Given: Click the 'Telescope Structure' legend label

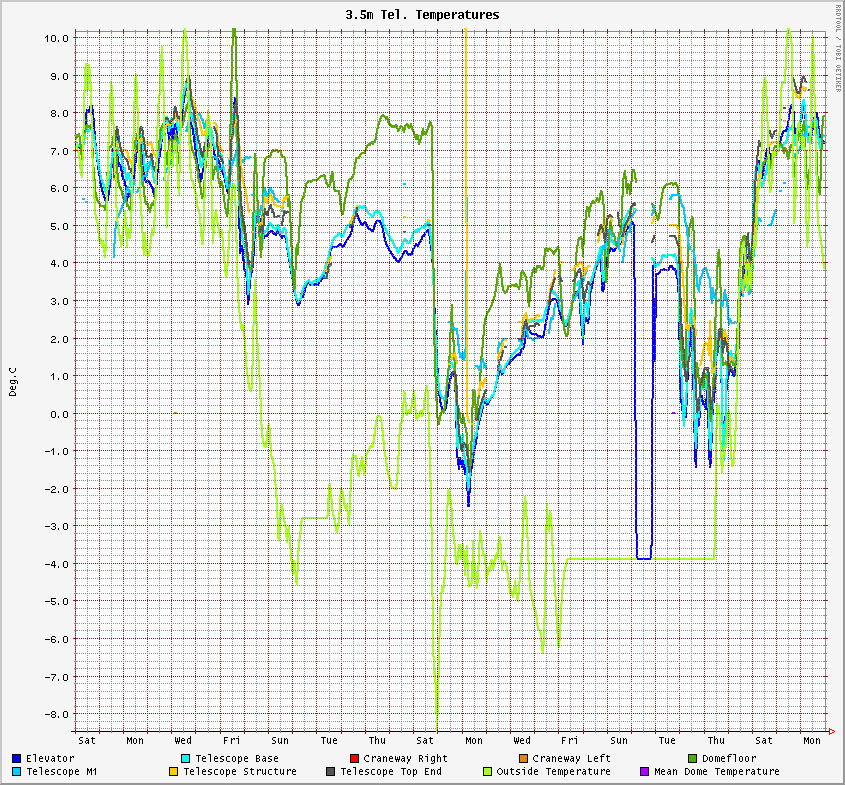Looking at the screenshot, I should [240, 772].
